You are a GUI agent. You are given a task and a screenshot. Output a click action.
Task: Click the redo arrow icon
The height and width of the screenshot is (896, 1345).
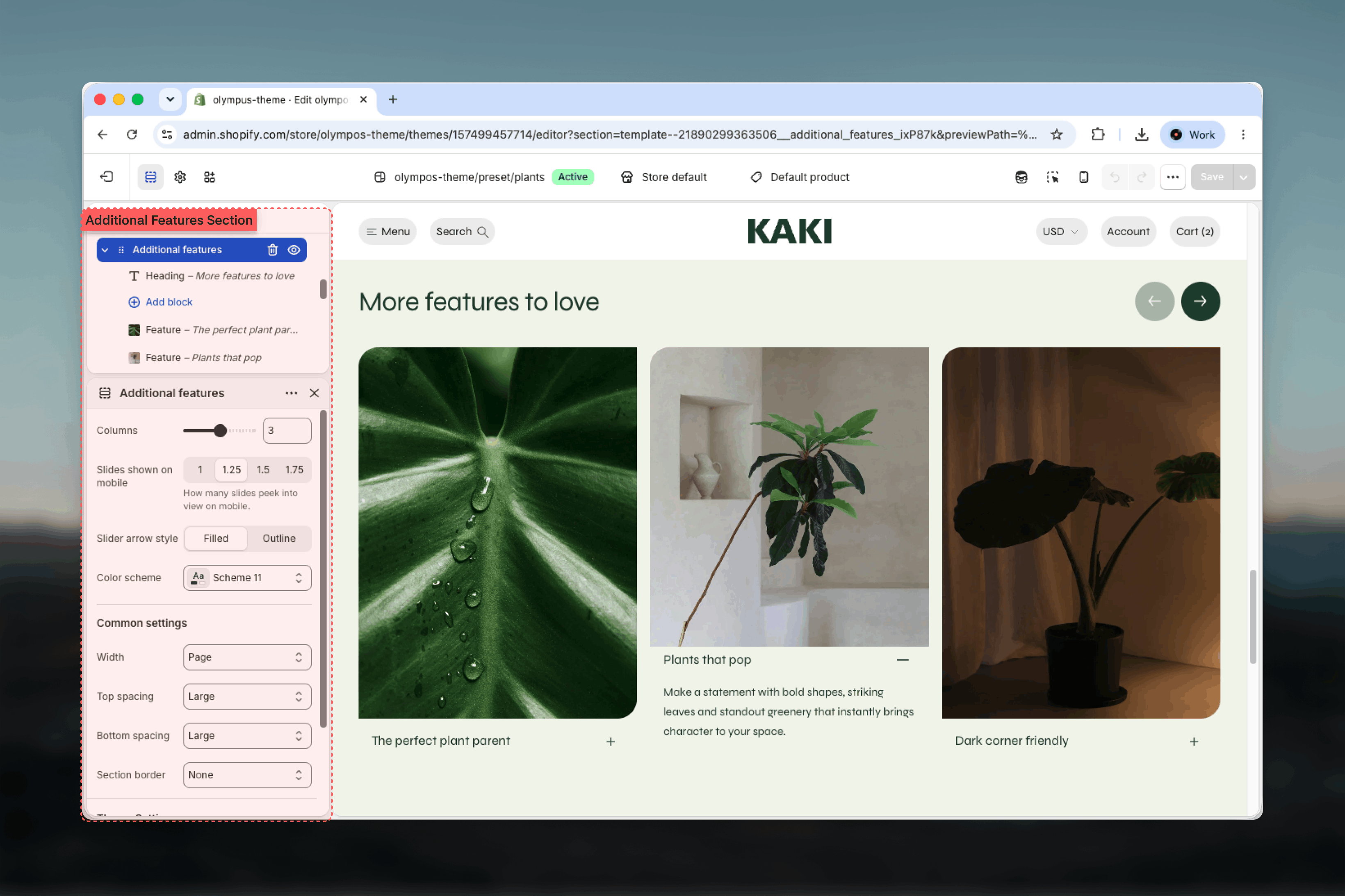(x=1141, y=177)
